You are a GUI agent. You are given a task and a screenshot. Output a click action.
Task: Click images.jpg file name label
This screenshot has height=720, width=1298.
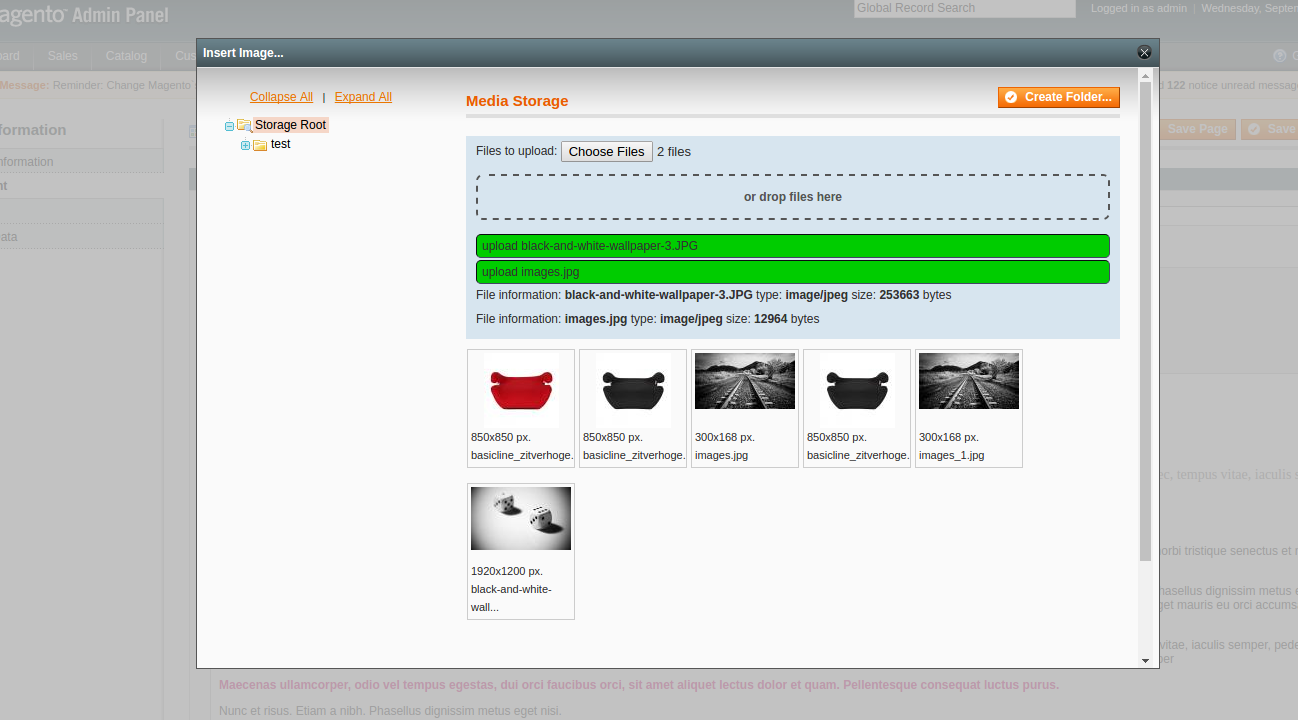point(721,455)
